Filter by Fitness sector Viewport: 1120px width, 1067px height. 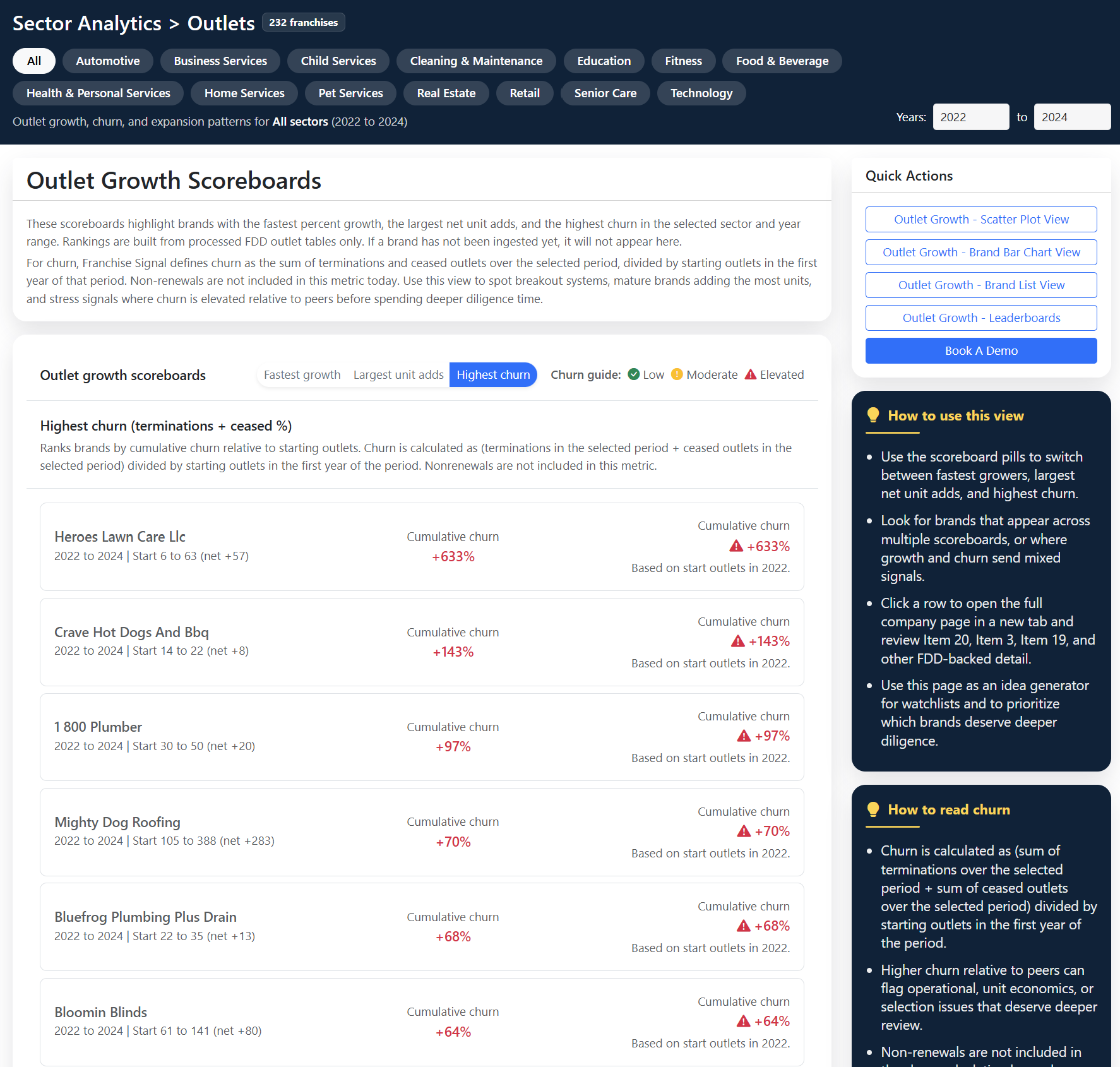pyautogui.click(x=683, y=61)
